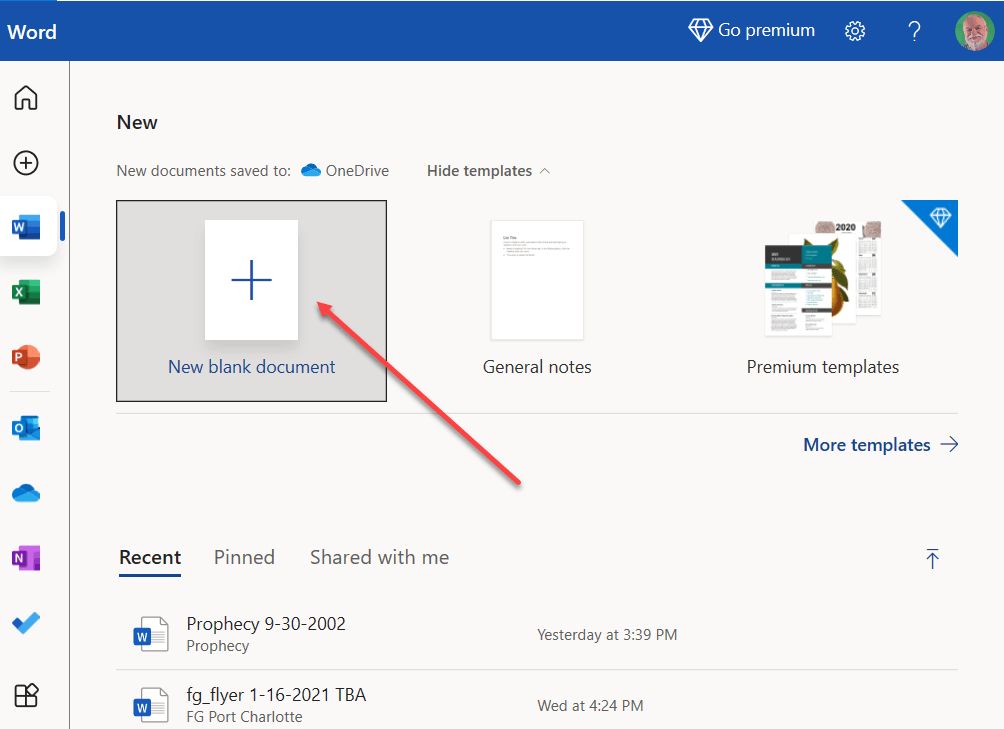Create a New blank document
The width and height of the screenshot is (1004, 729).
(251, 301)
